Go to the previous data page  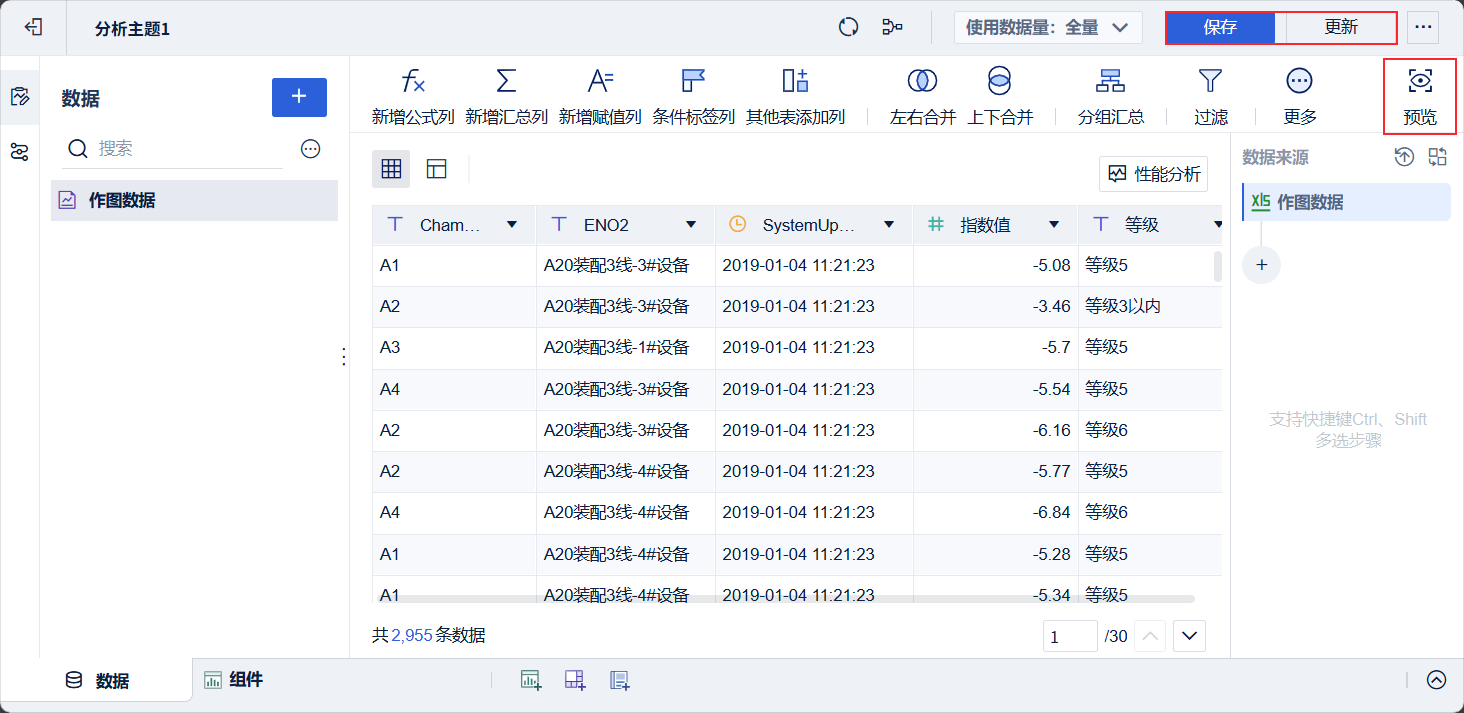[1150, 636]
